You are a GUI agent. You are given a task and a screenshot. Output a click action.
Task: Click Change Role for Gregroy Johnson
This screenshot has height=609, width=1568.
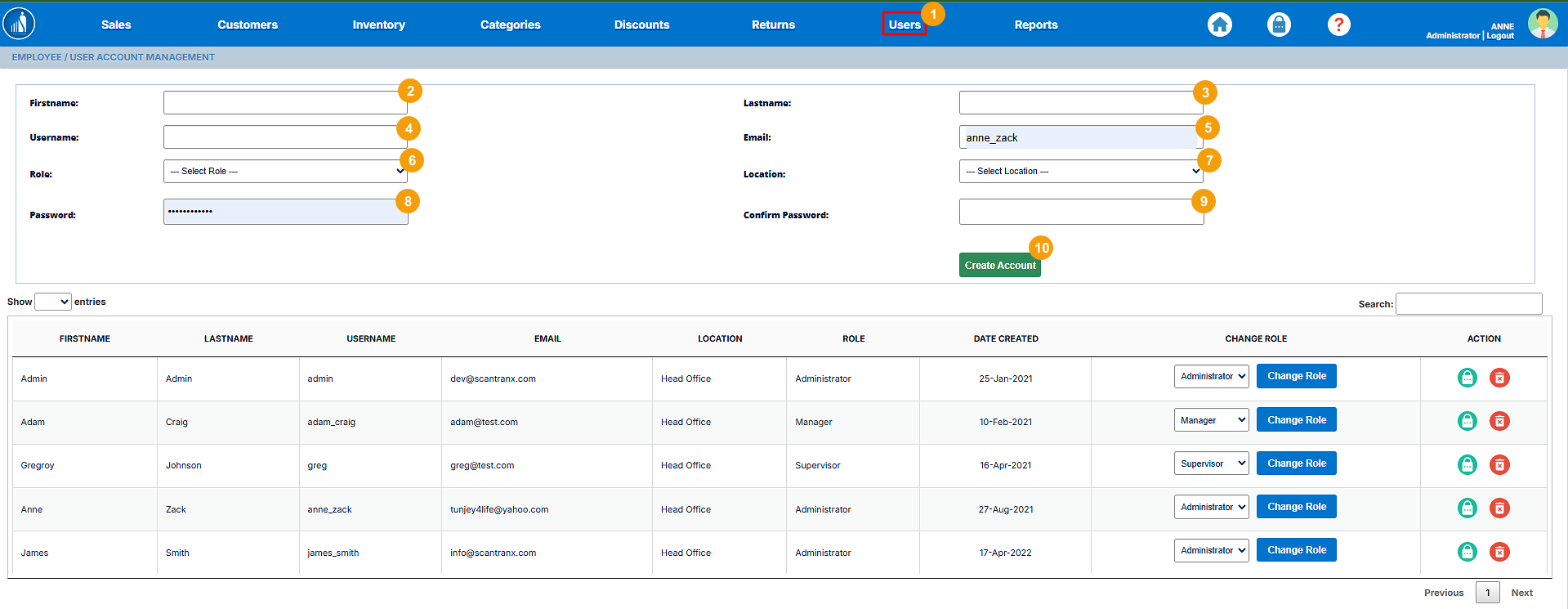point(1296,463)
